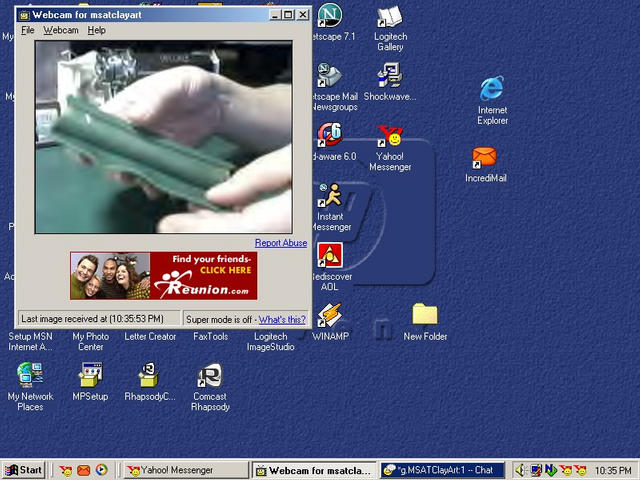Launch IncrediMail from quick launch envelope icon
Viewport: 640px width, 480px height.
click(84, 471)
